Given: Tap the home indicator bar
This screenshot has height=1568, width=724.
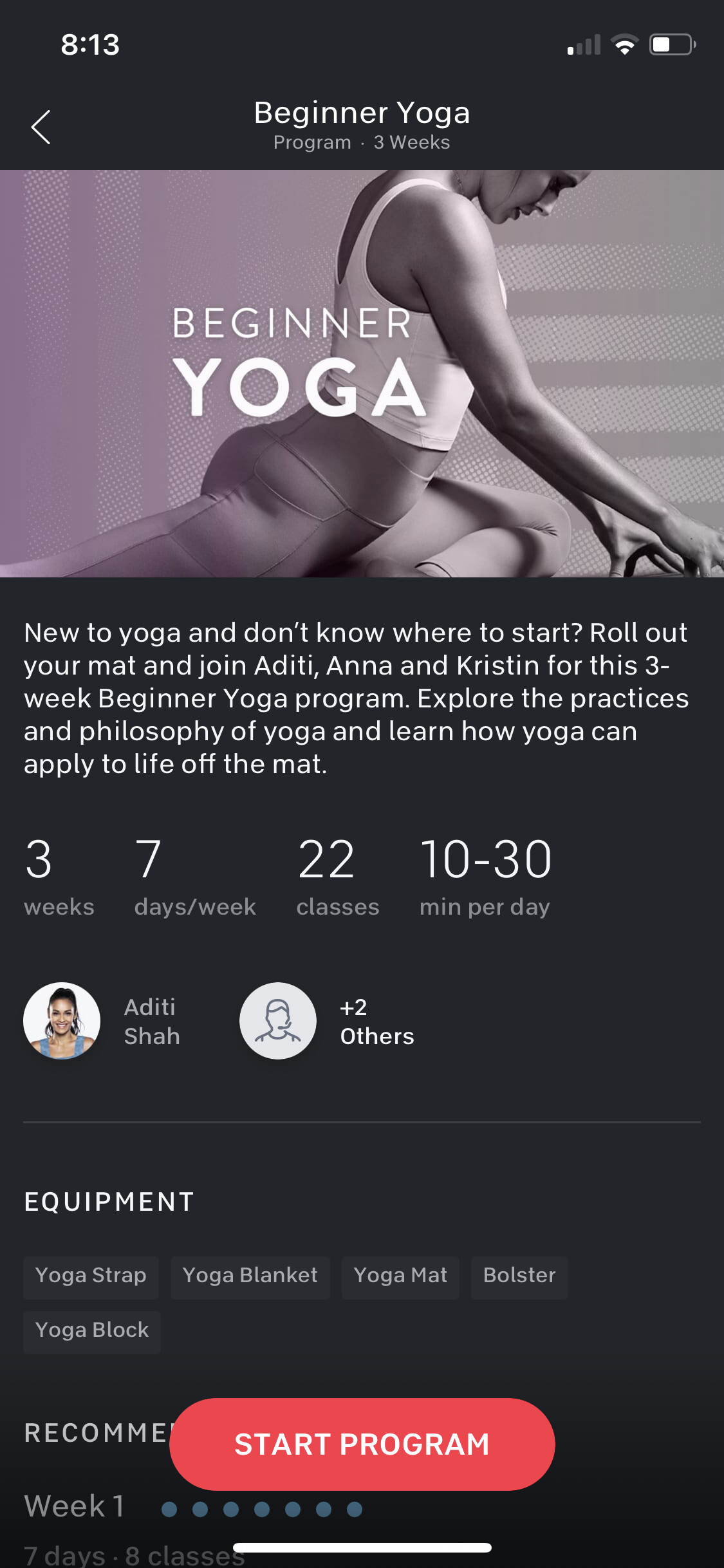Looking at the screenshot, I should pos(362,1547).
